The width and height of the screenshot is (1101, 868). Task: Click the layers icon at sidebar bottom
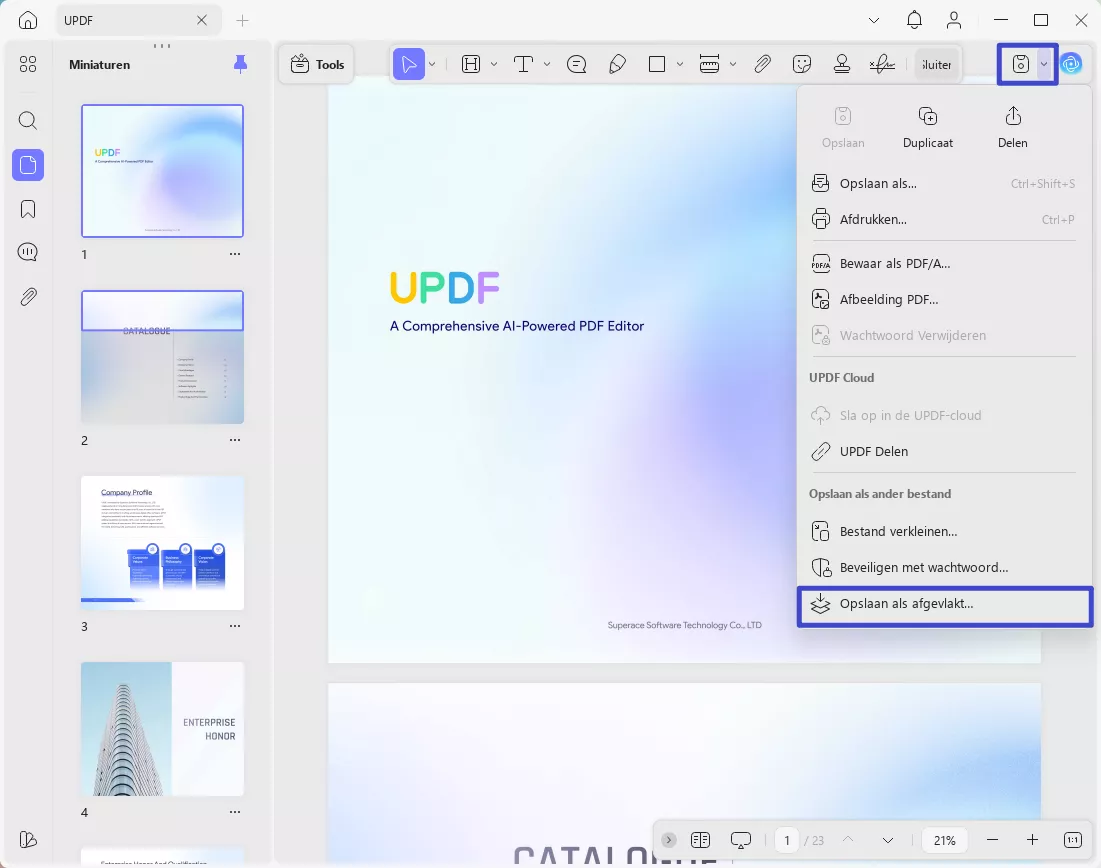pyautogui.click(x=28, y=839)
